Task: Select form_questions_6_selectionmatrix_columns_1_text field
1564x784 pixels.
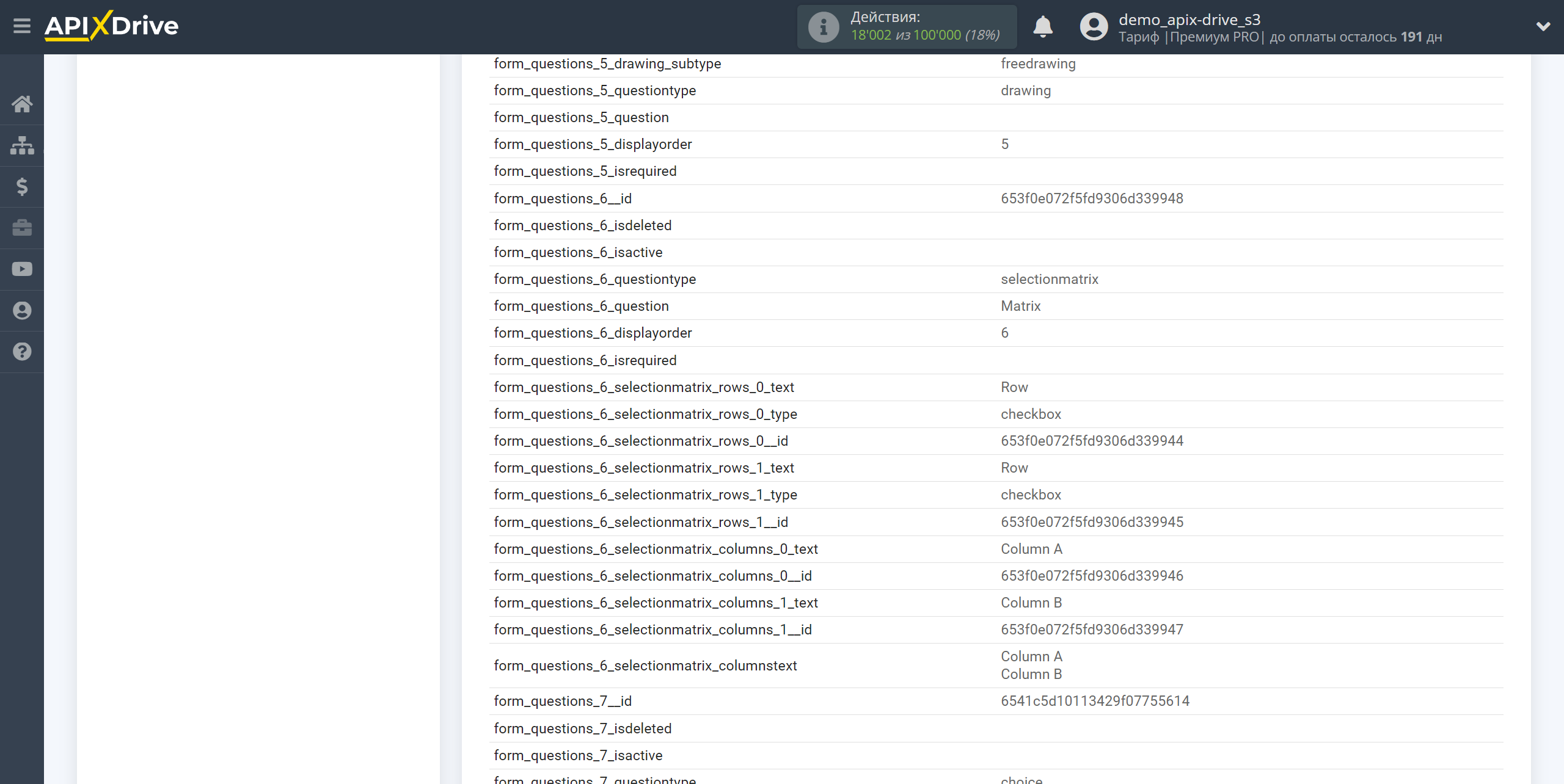Action: point(656,603)
